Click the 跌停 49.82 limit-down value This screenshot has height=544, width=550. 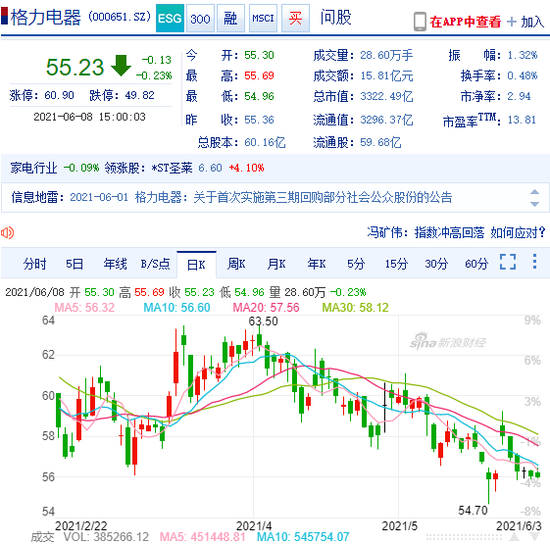point(140,95)
